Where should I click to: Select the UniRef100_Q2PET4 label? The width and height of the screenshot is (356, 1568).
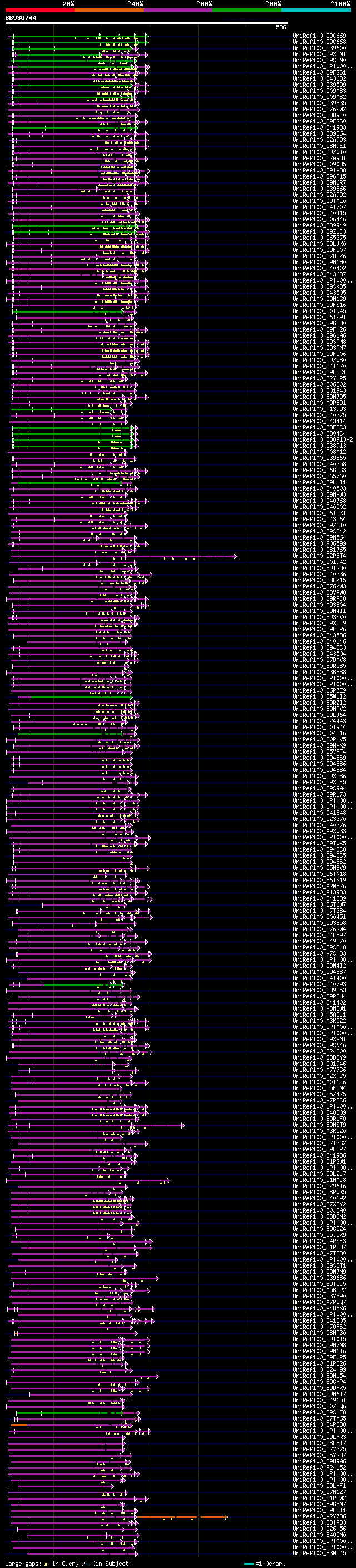pyautogui.click(x=319, y=556)
